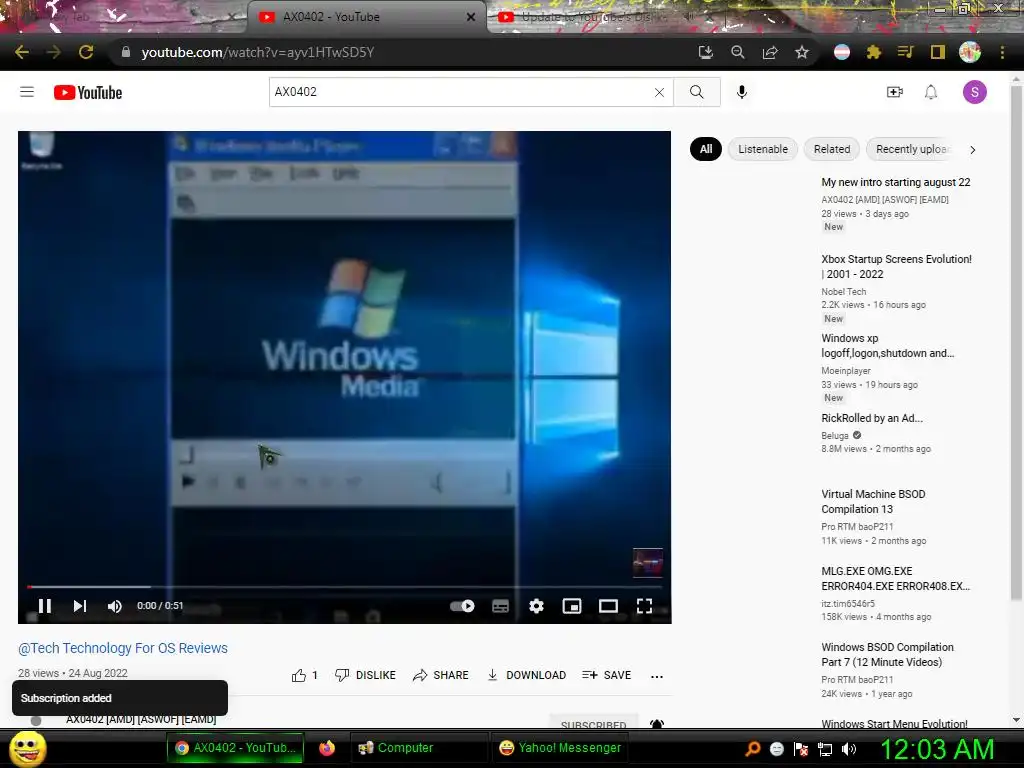Open Xbox Startup Screens Evolution video
Screen dimensions: 1024x768
[x=896, y=266]
